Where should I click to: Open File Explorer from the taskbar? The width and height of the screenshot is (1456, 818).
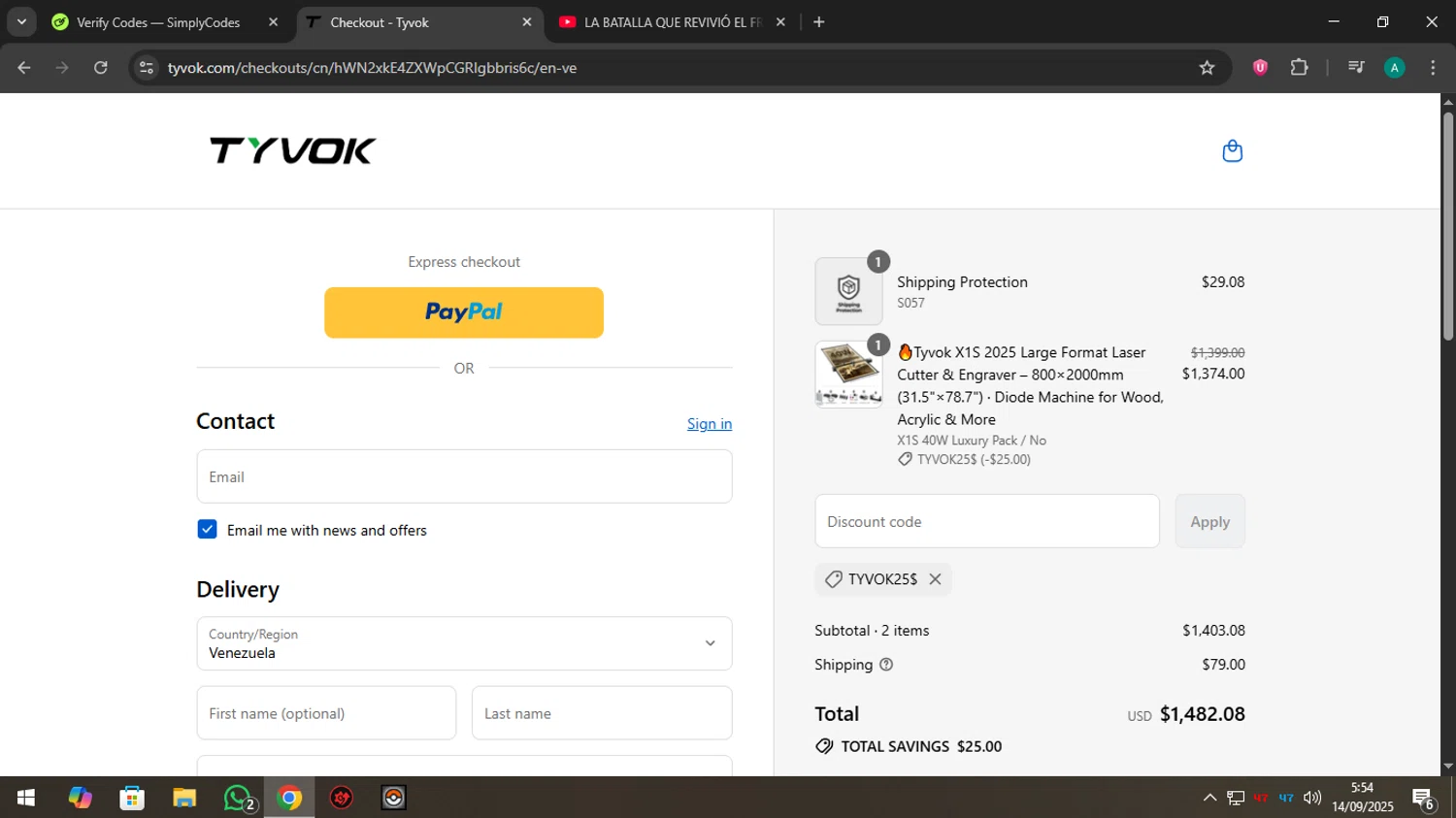[184, 798]
